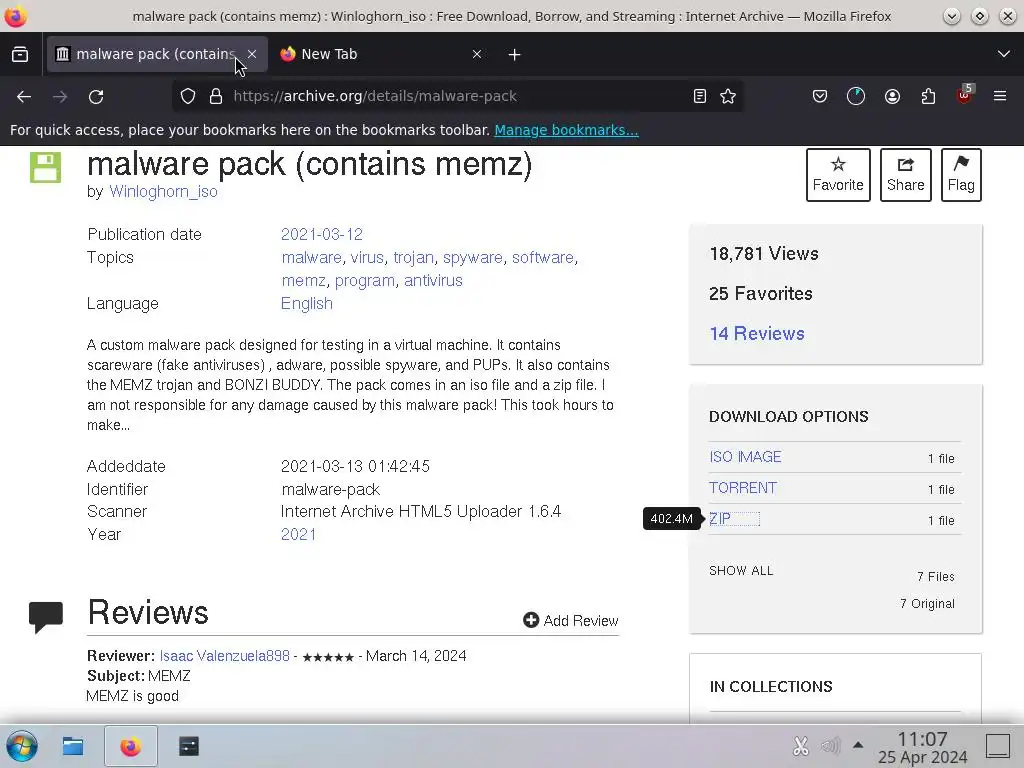
Task: Open file manager from taskbar
Action: click(72, 746)
